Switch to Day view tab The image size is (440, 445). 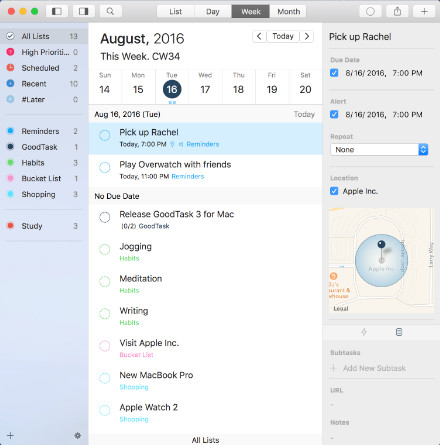click(213, 12)
